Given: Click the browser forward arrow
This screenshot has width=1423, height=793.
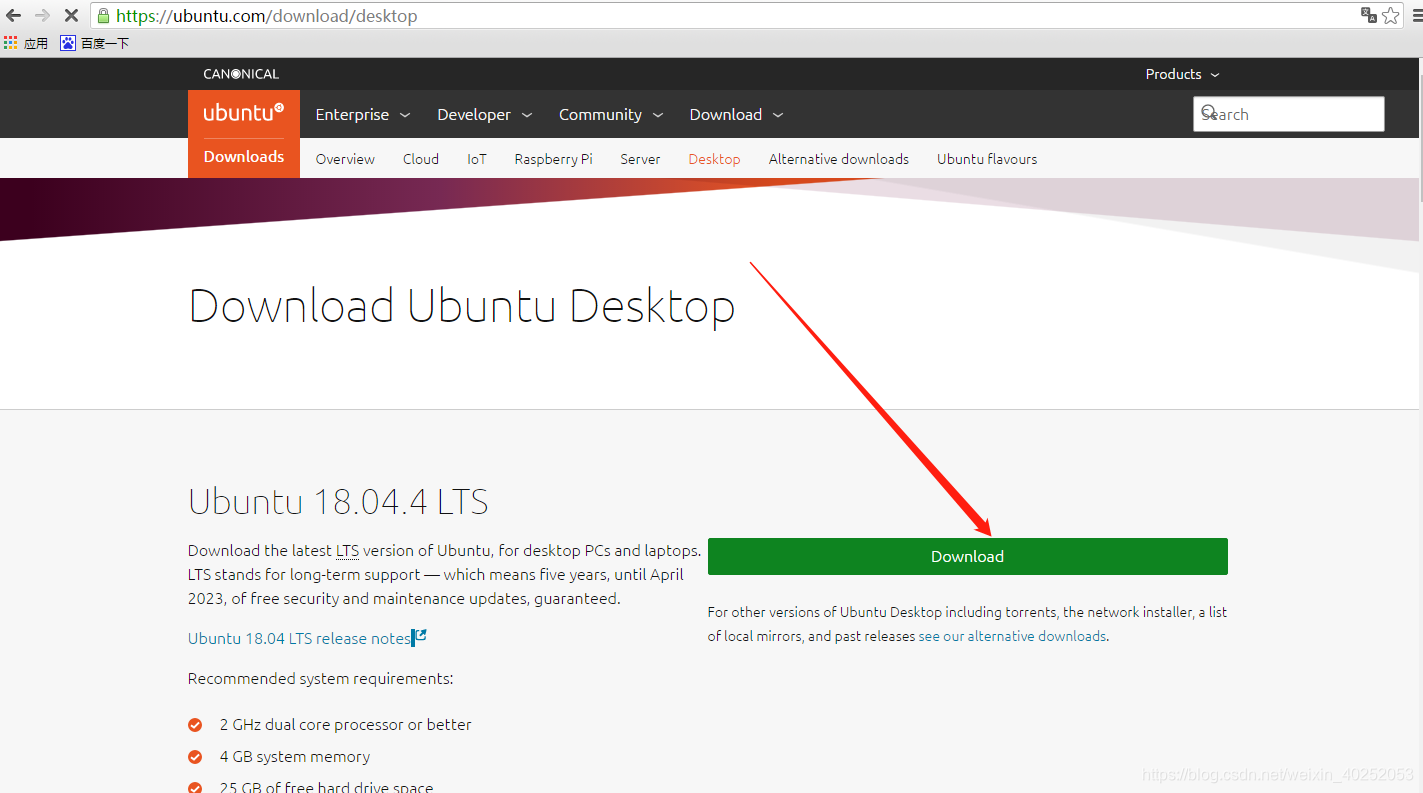Looking at the screenshot, I should [x=42, y=16].
